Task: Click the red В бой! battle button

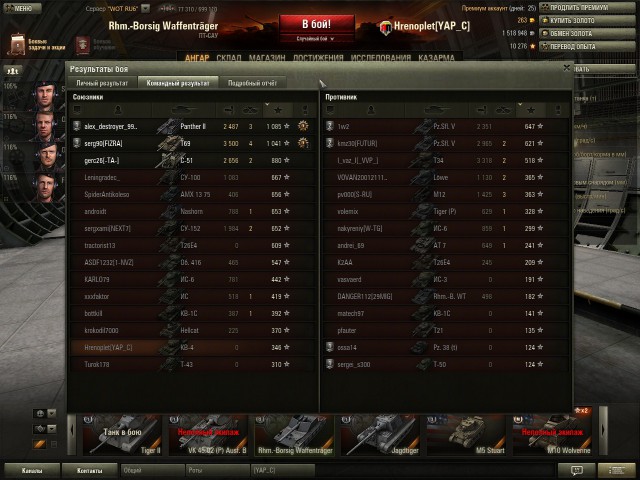Action: tap(316, 24)
